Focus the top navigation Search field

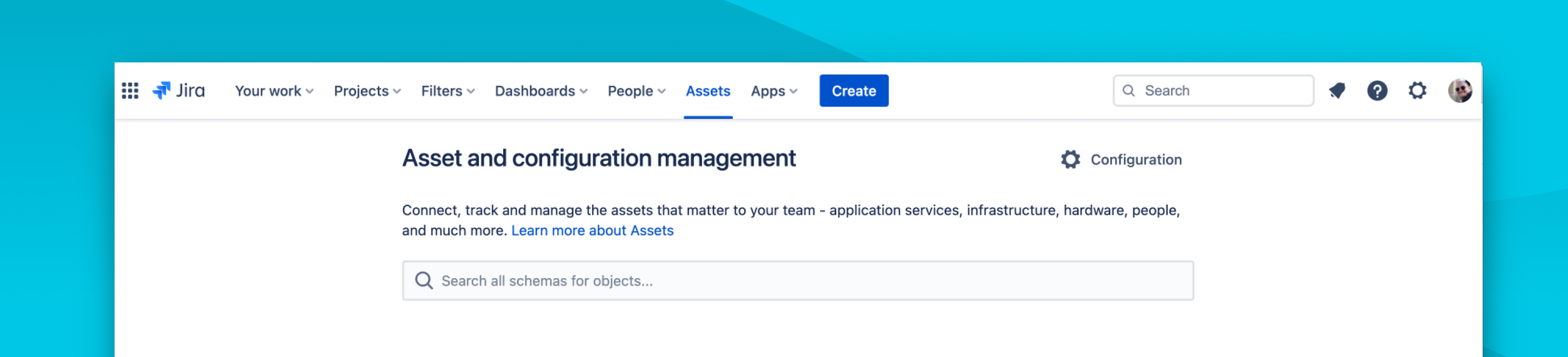coord(1212,91)
